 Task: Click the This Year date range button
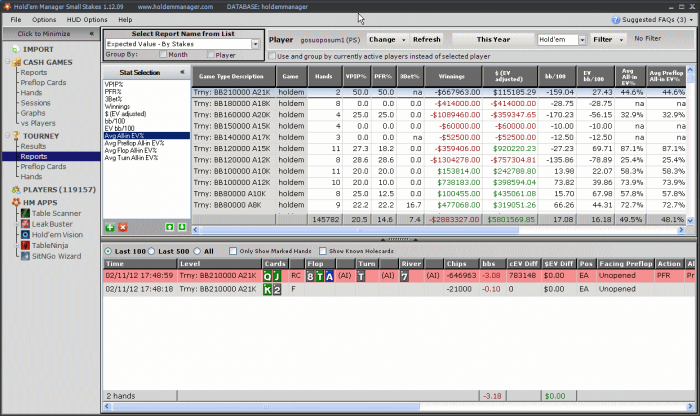click(492, 40)
